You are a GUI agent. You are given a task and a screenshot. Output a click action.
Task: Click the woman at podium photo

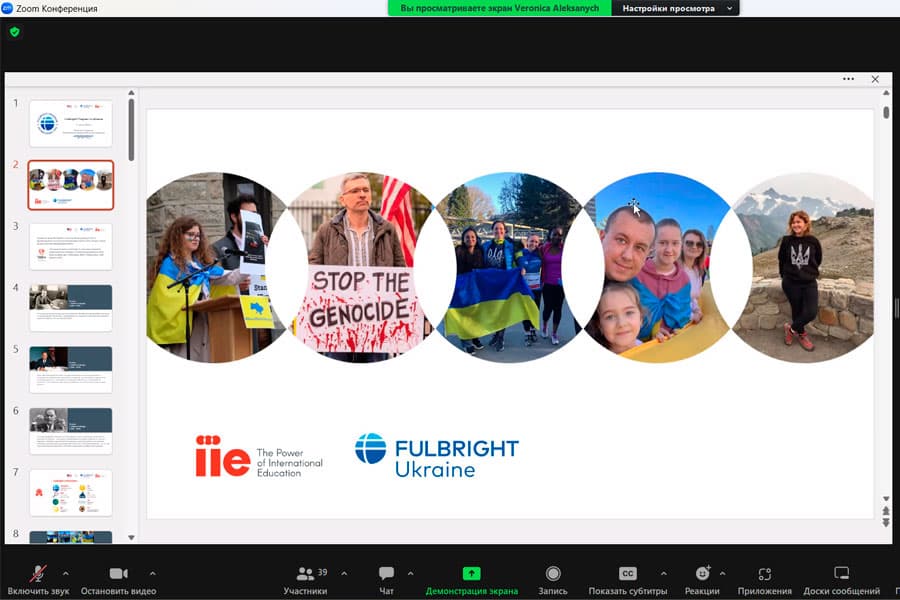click(x=210, y=268)
